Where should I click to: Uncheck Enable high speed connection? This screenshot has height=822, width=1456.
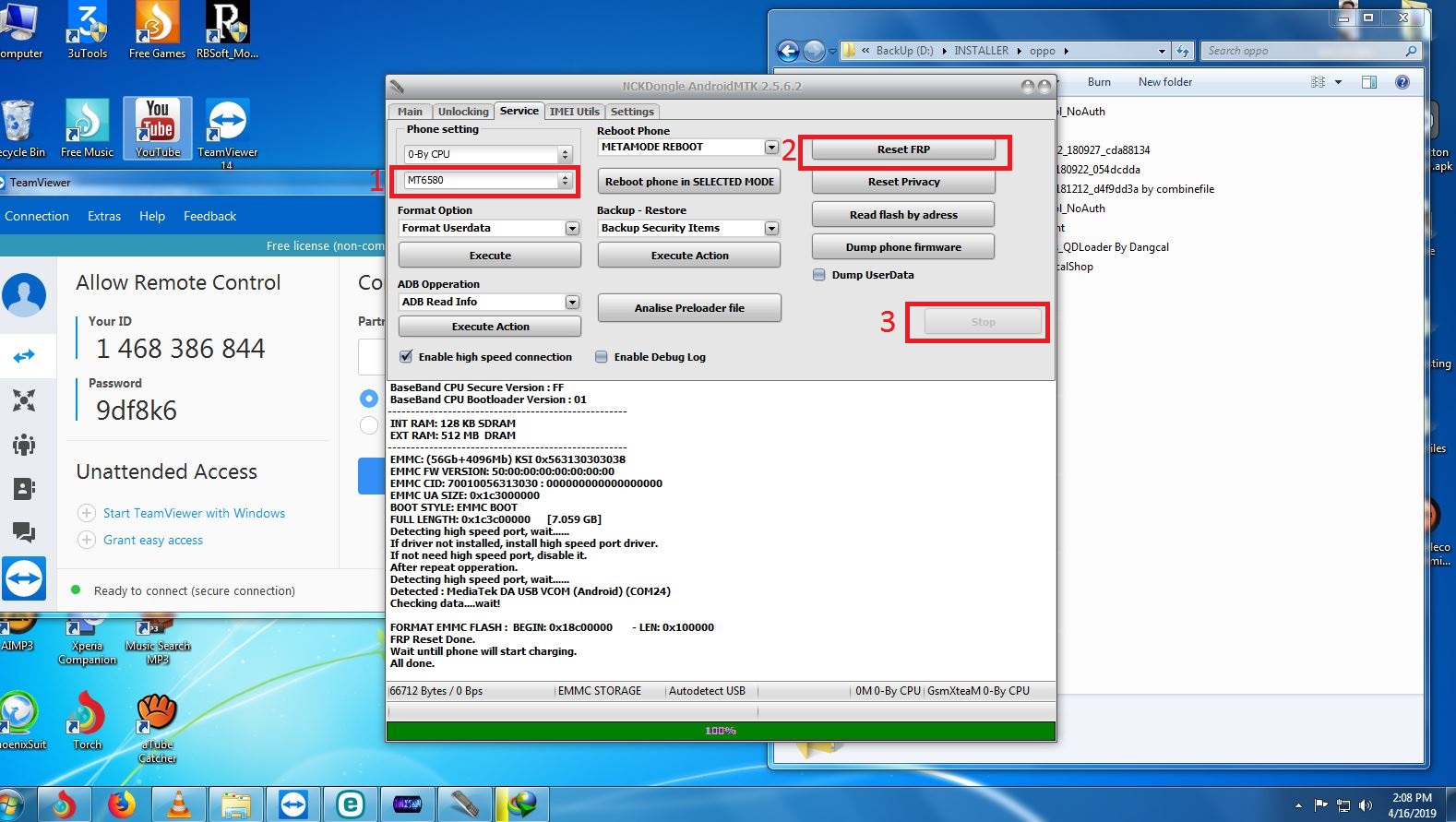pos(406,357)
